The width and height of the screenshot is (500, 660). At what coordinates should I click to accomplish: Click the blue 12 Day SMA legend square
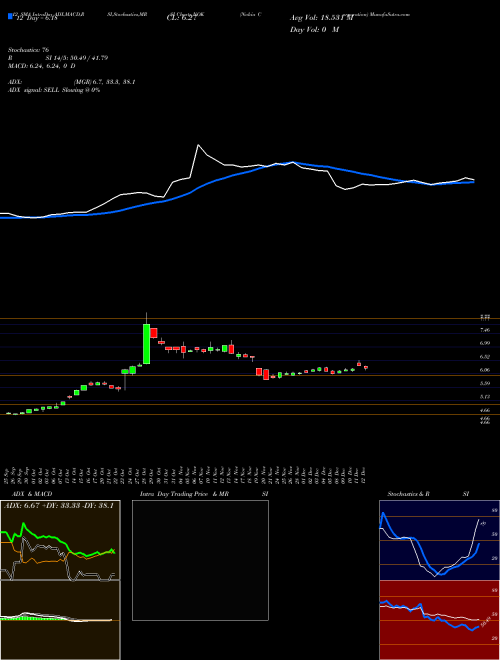pyautogui.click(x=11, y=17)
